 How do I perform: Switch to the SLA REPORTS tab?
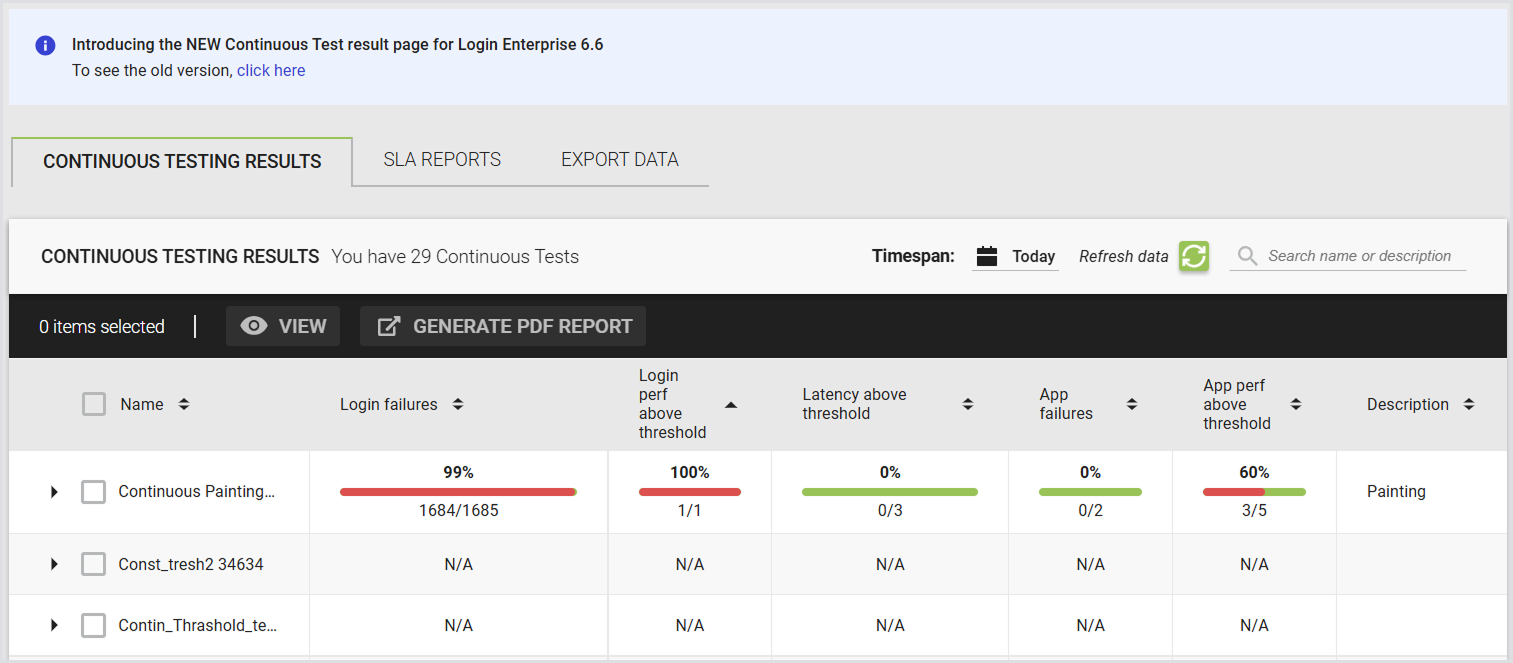(x=442, y=160)
